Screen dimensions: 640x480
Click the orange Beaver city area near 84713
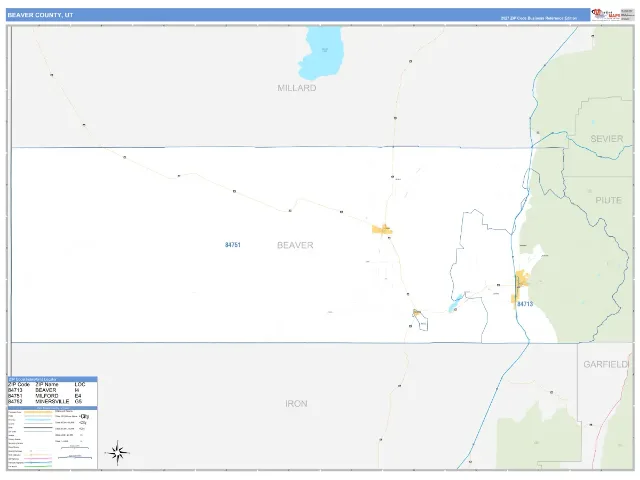(521, 279)
